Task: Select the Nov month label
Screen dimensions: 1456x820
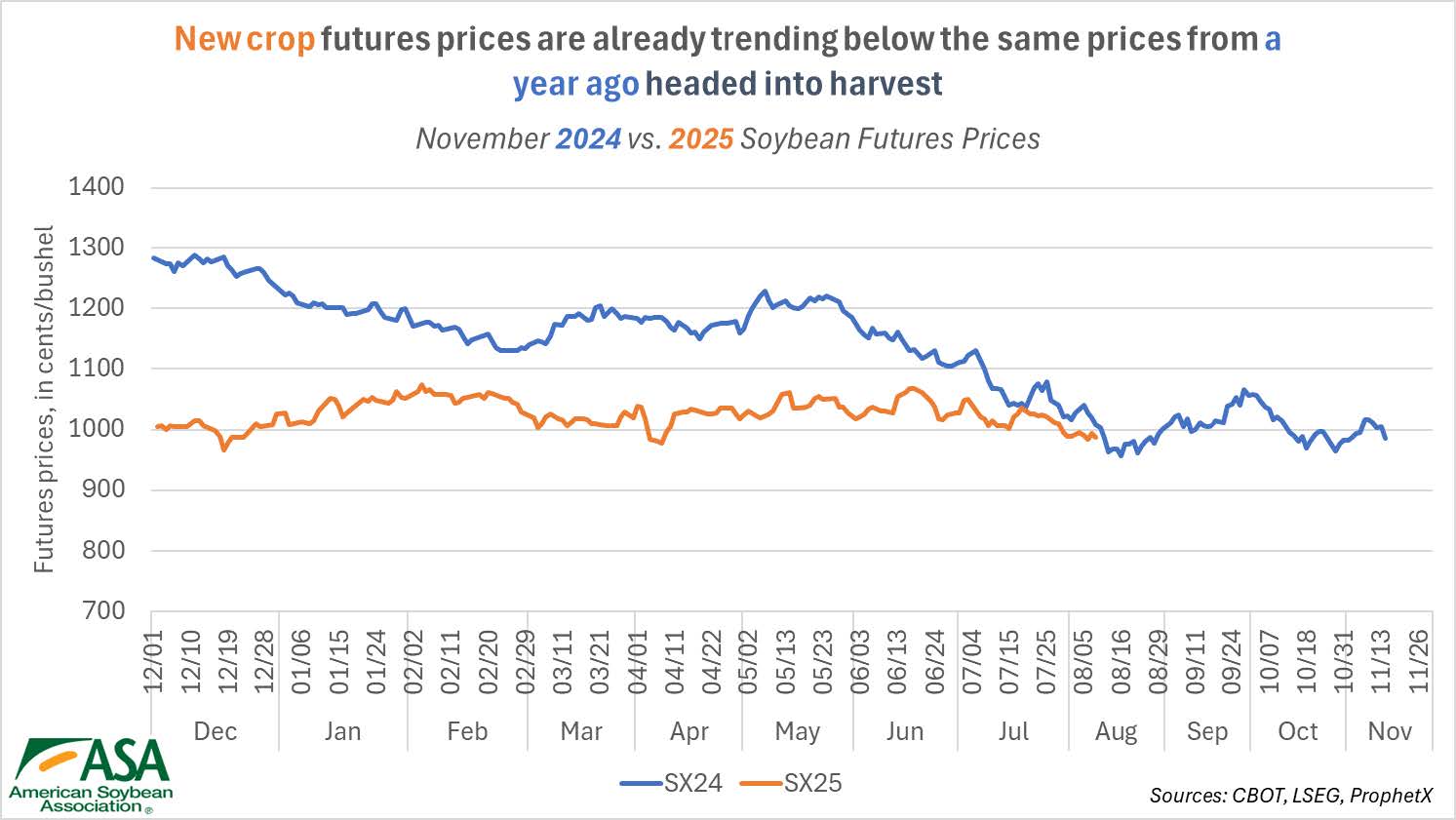Action: (x=1390, y=731)
